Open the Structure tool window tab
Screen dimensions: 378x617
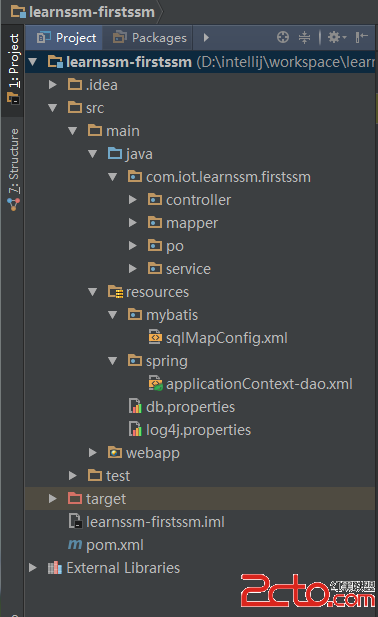pos(13,169)
